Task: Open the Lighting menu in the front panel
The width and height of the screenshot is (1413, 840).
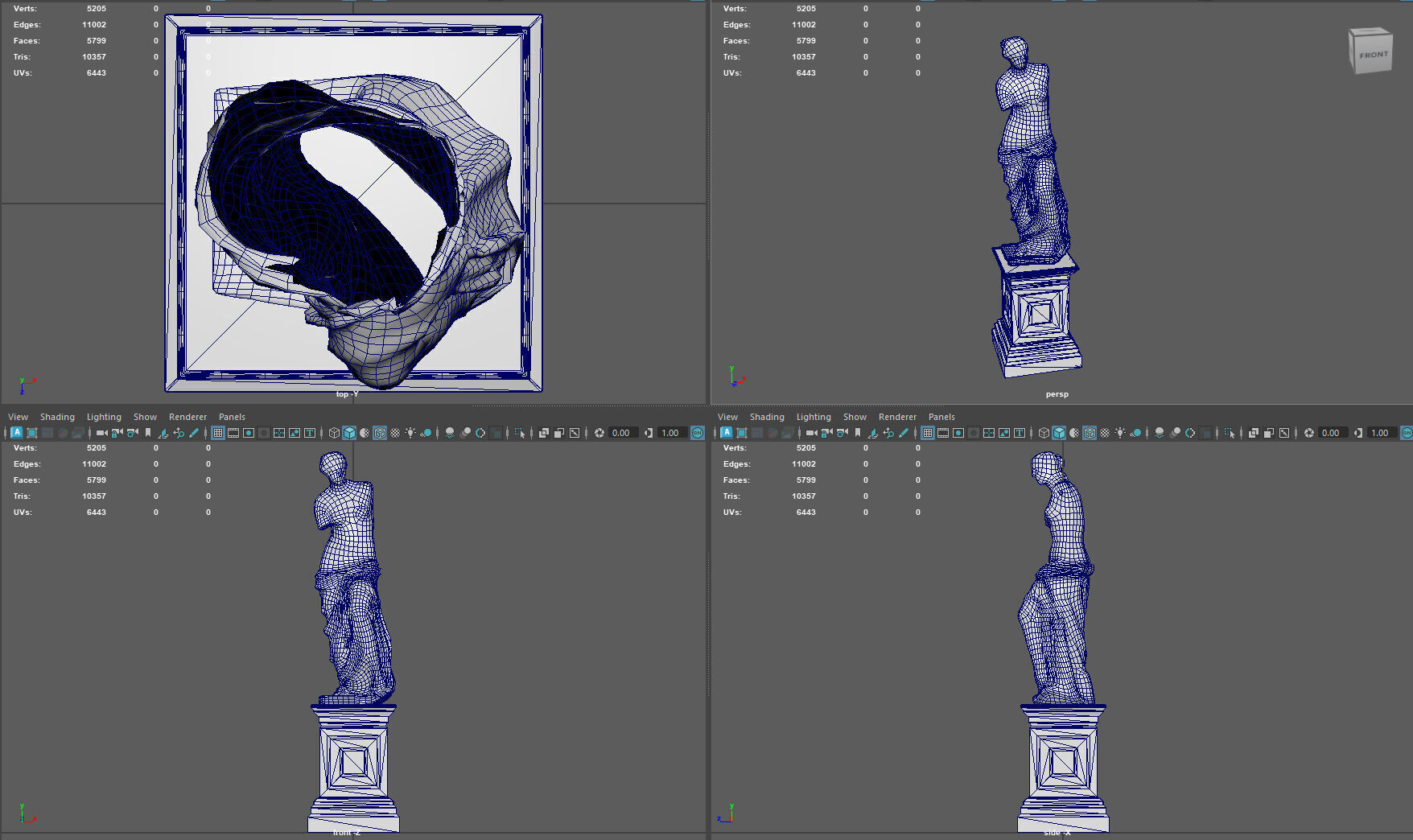Action: (104, 417)
